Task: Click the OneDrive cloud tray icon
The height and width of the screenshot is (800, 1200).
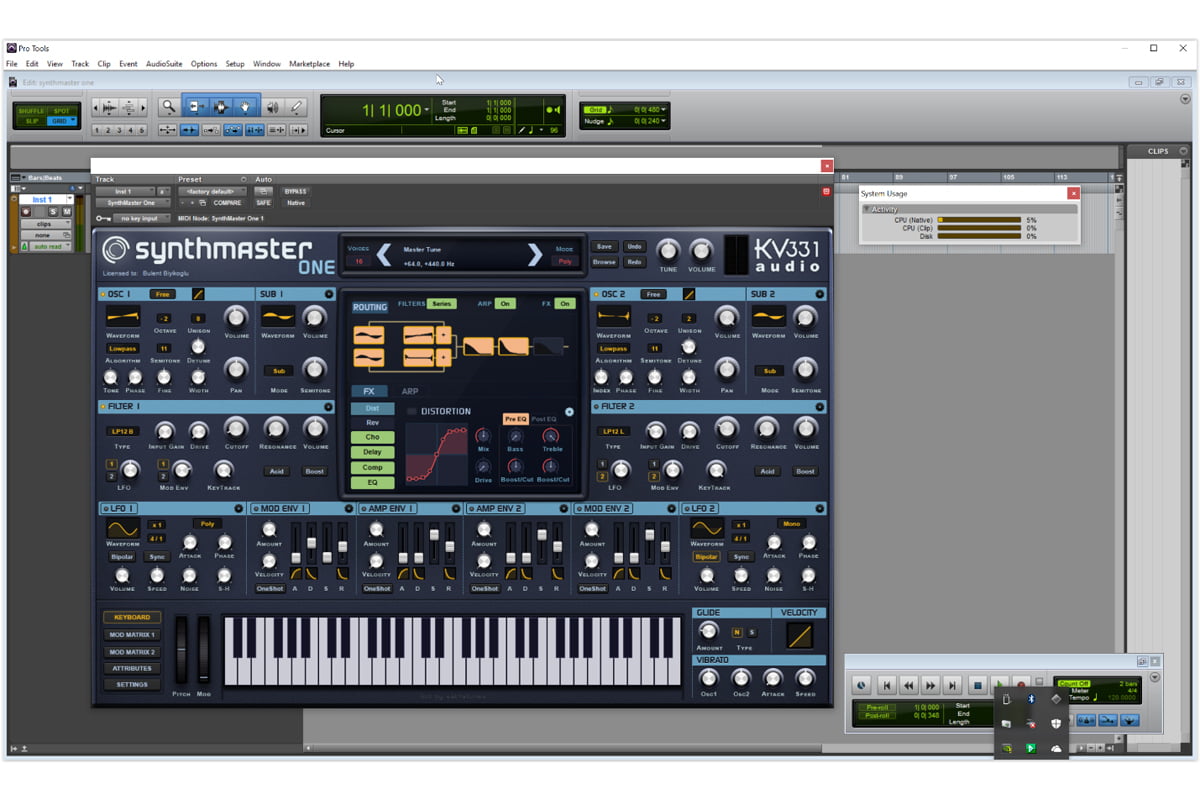Action: tap(1056, 748)
